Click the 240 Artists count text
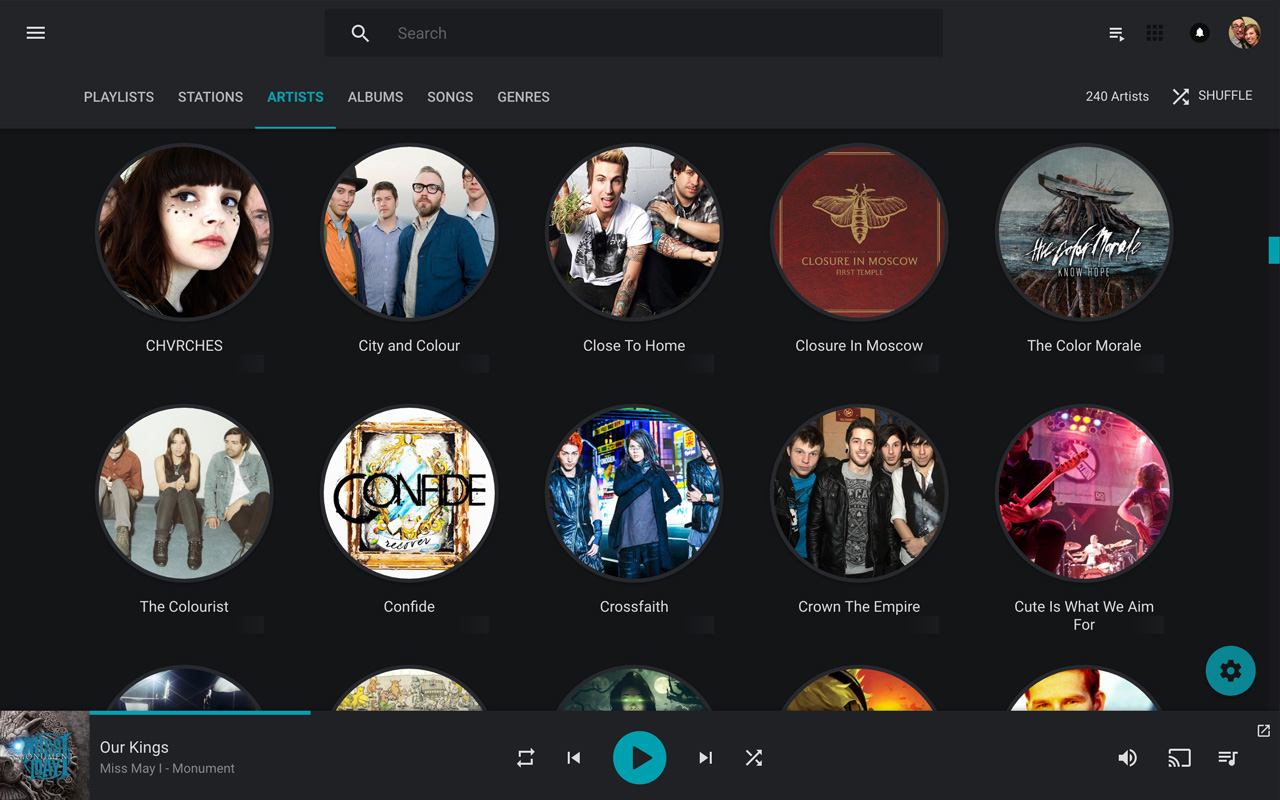The width and height of the screenshot is (1280, 800). point(1117,97)
